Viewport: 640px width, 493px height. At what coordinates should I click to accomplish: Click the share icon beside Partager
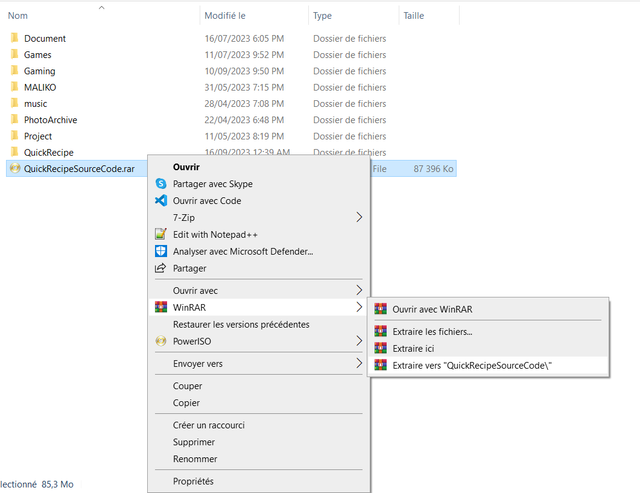[x=160, y=268]
